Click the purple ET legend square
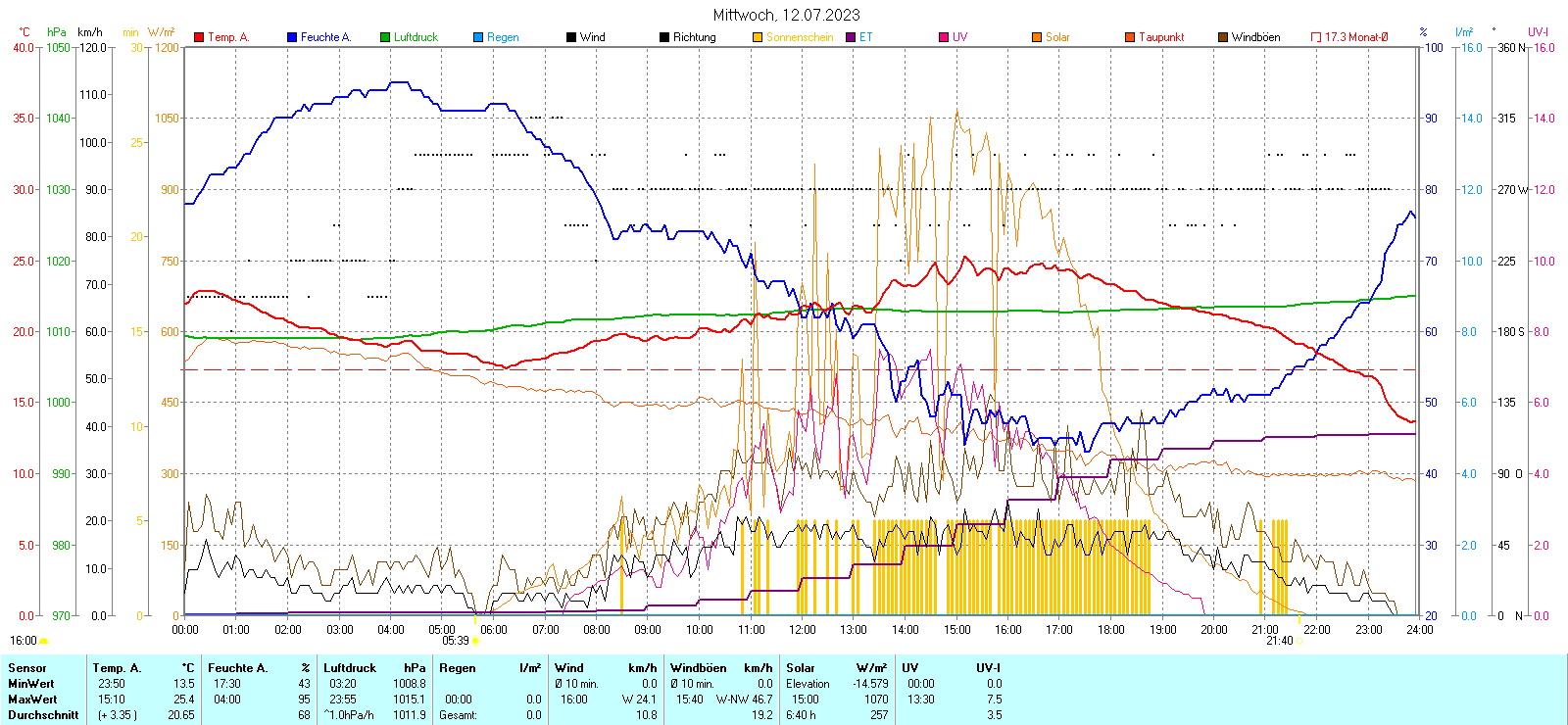 [x=851, y=37]
